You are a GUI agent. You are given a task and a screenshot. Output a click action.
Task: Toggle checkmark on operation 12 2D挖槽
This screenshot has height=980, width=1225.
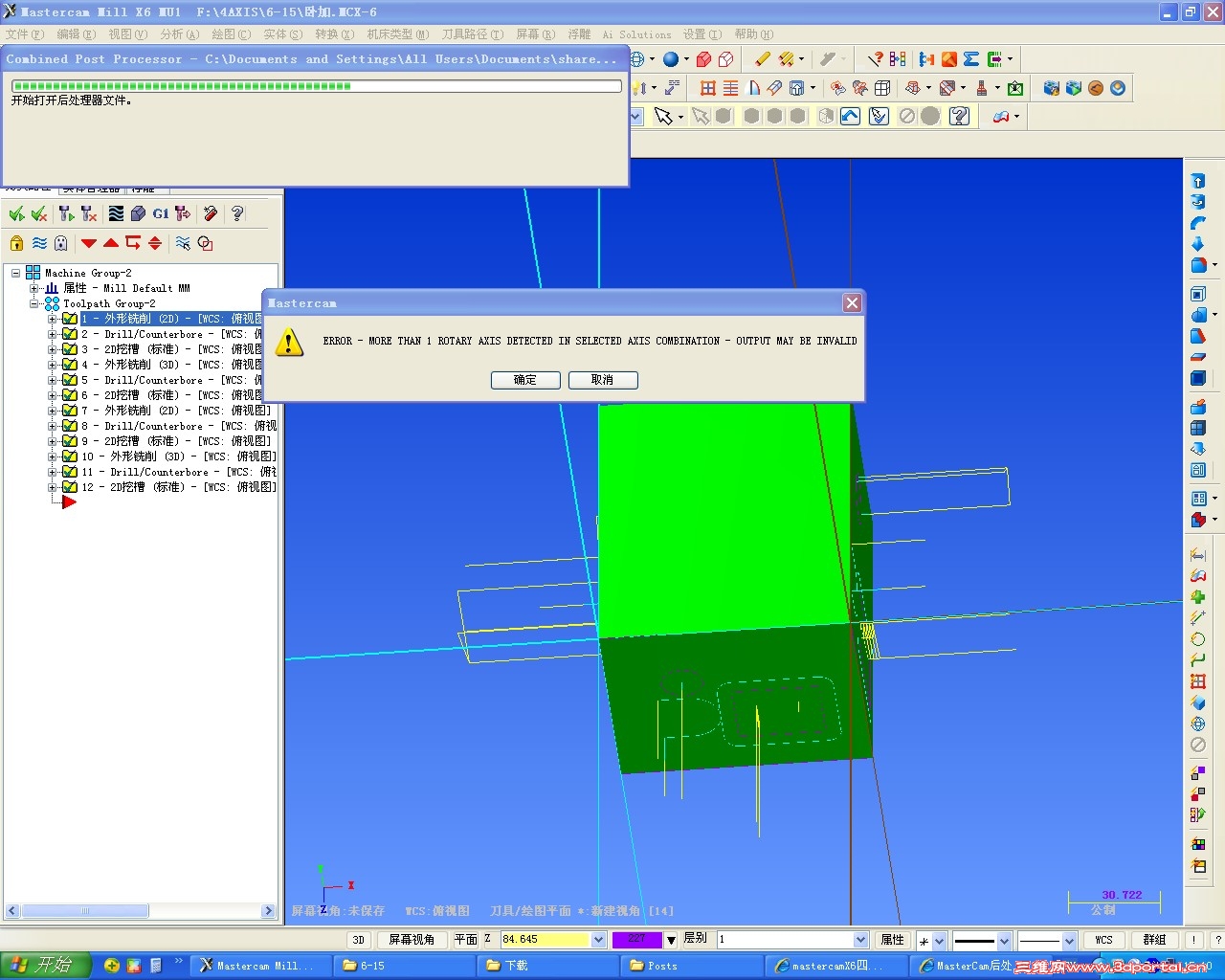tap(70, 487)
